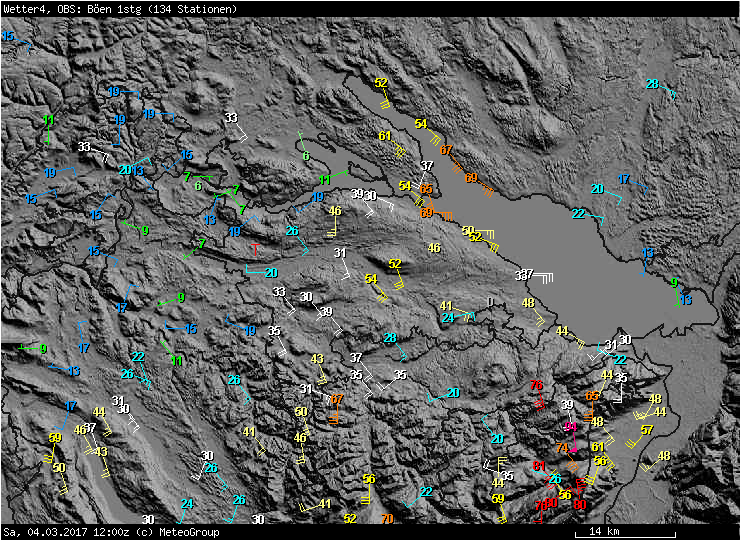Click the 'Sa, 04.03.2017 12:00z' timestamp
Viewport: 740px width, 540px height.
click(x=61, y=532)
